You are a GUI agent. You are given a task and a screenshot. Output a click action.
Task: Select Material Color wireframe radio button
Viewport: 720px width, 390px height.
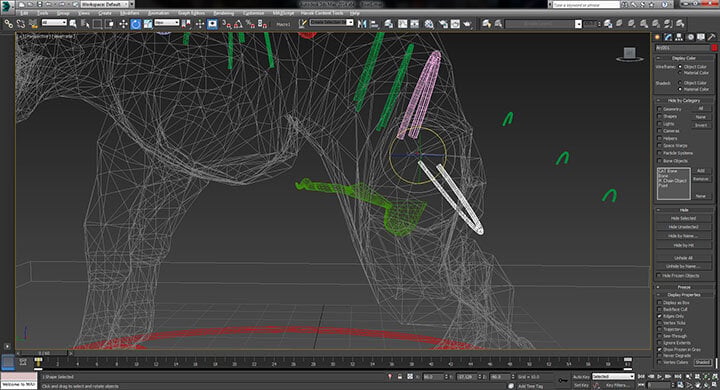tap(681, 73)
